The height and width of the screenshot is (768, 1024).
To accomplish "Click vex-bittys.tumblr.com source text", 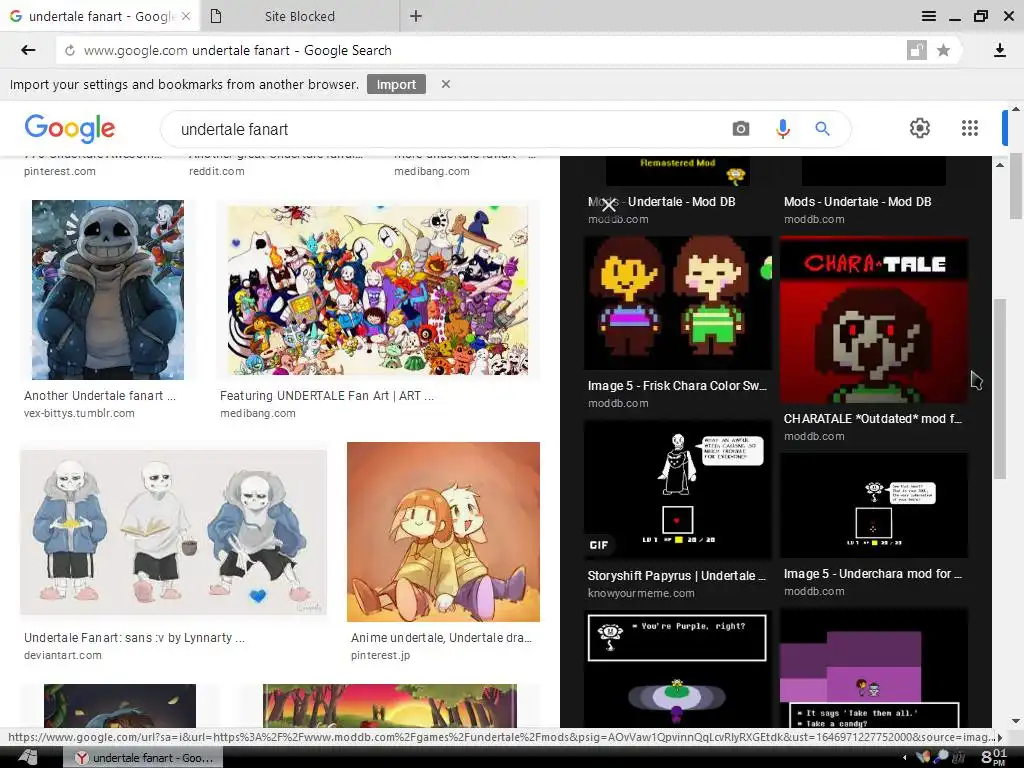I will (x=79, y=413).
